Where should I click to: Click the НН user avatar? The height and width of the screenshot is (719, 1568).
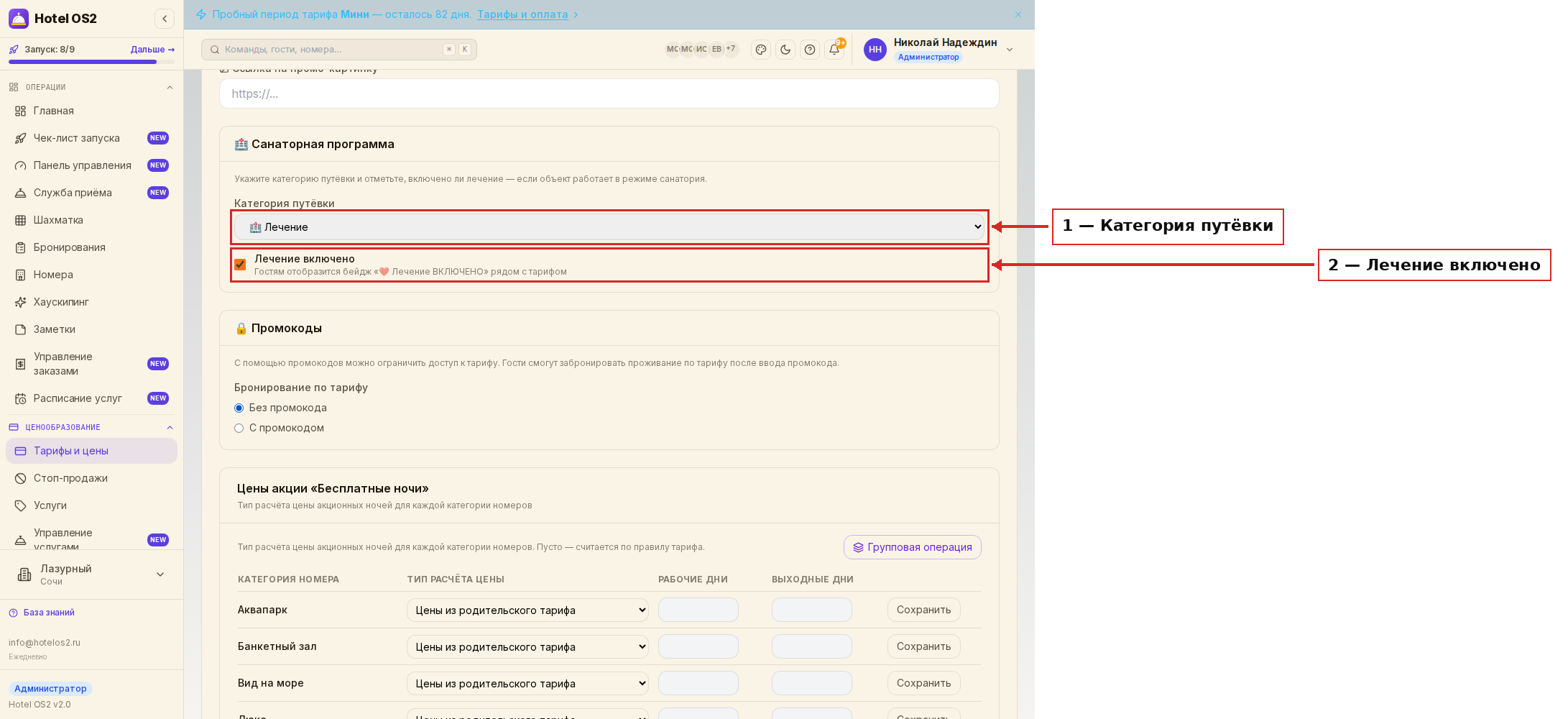[x=875, y=50]
